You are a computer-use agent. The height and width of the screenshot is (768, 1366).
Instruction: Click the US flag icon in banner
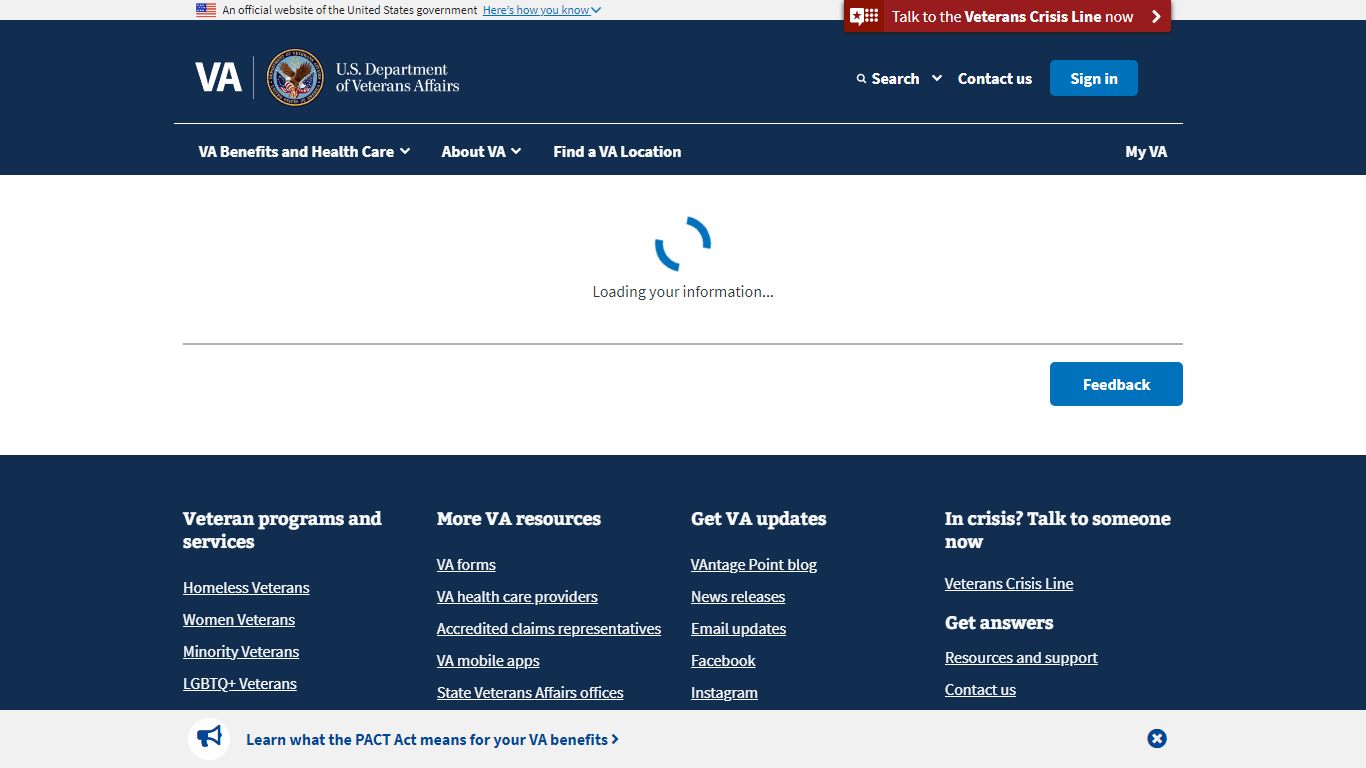(x=206, y=10)
